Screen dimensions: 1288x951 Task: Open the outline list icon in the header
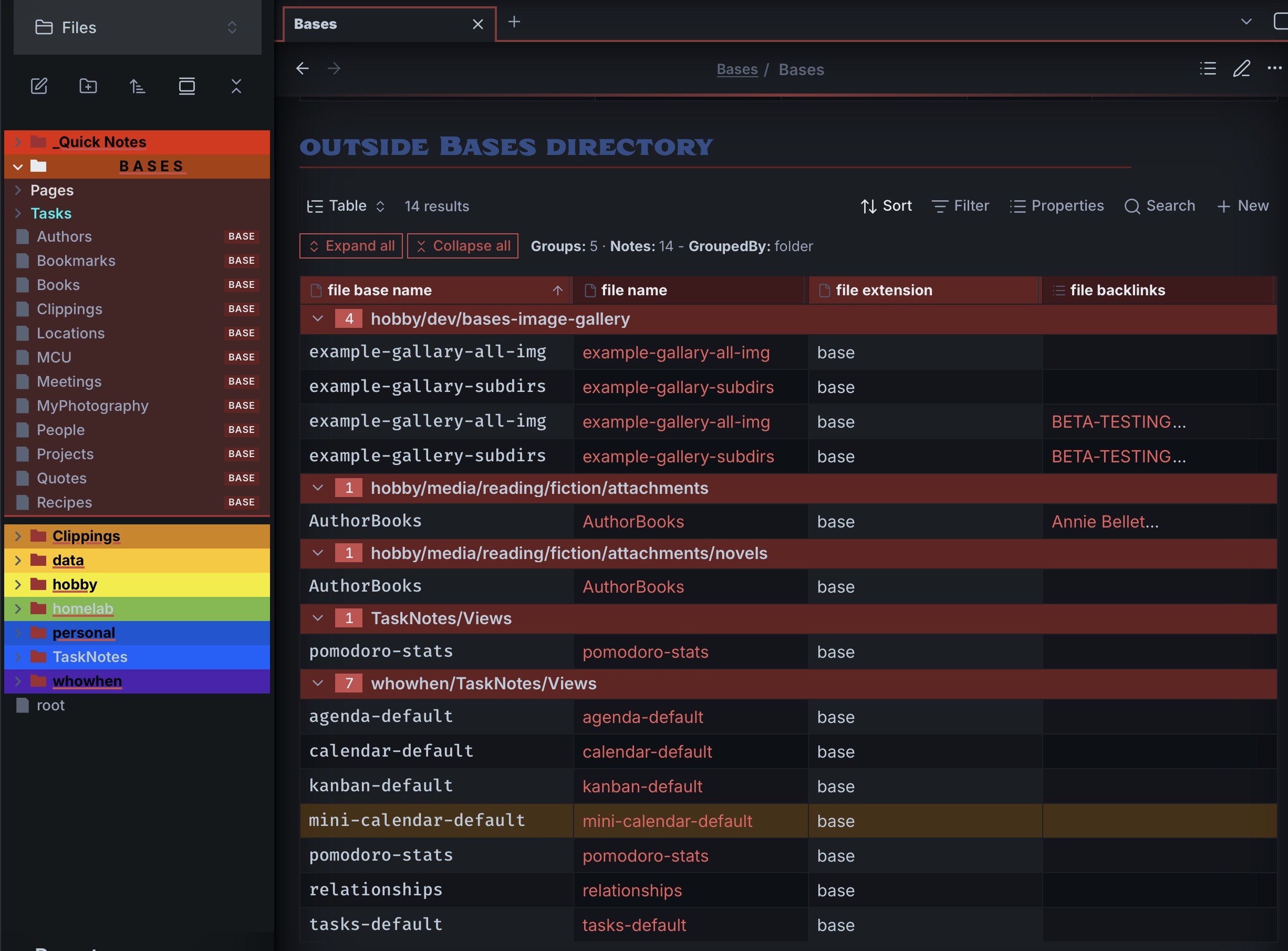1208,68
